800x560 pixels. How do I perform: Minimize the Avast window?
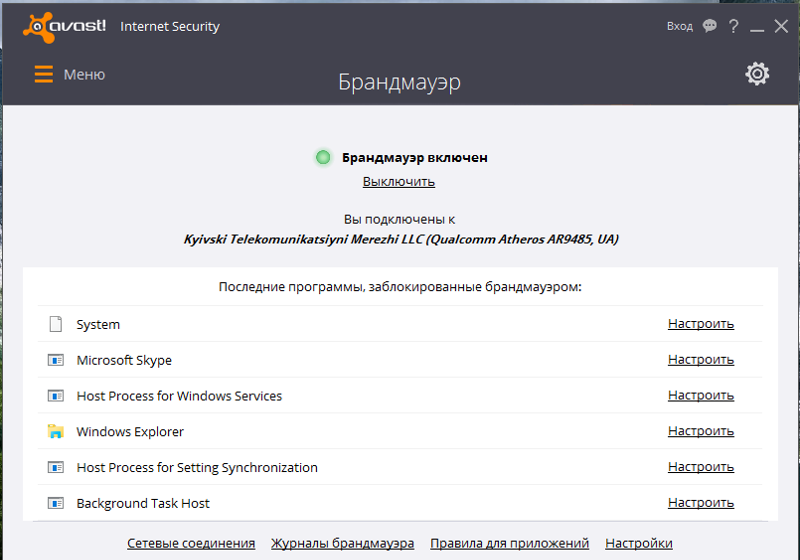757,31
